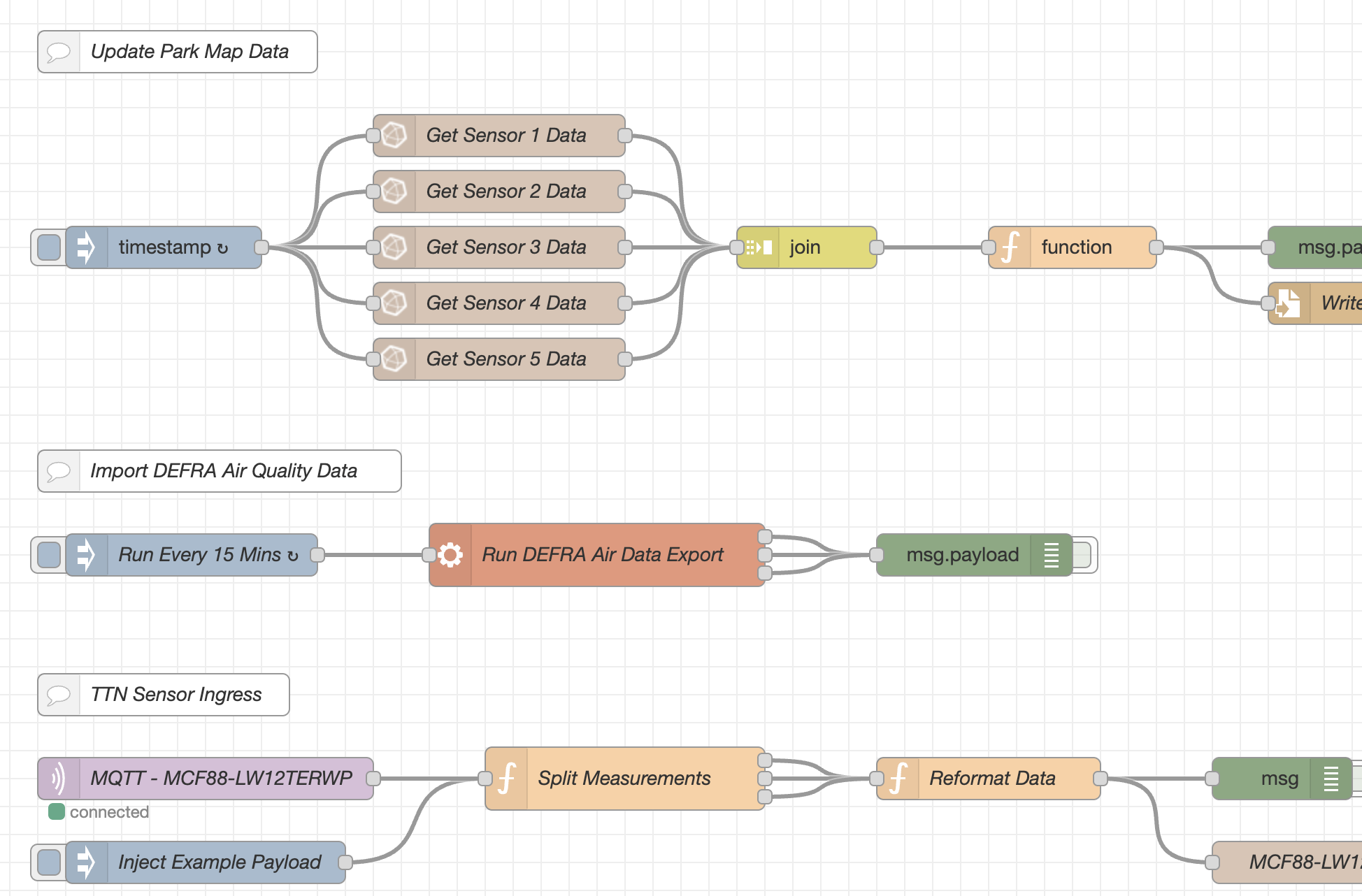The height and width of the screenshot is (896, 1362).
Task: Click the top output port of Run DEFRA Air Data Export
Action: tap(765, 537)
